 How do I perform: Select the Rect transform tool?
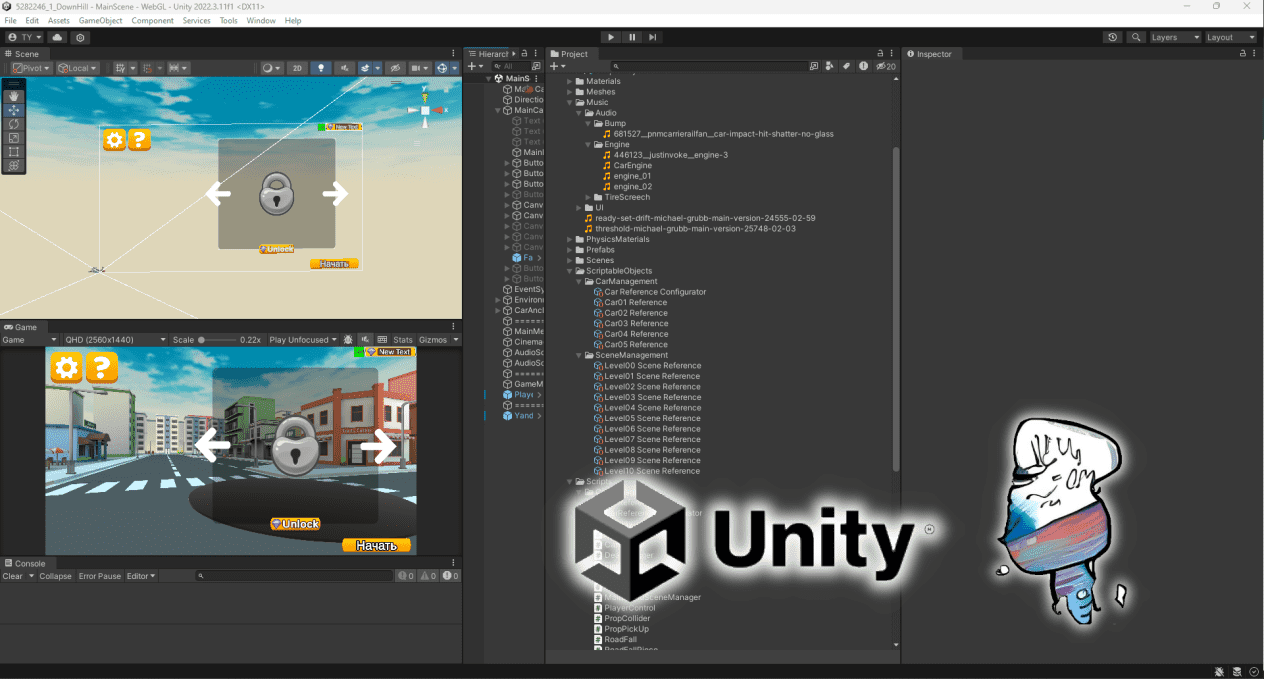(x=14, y=152)
